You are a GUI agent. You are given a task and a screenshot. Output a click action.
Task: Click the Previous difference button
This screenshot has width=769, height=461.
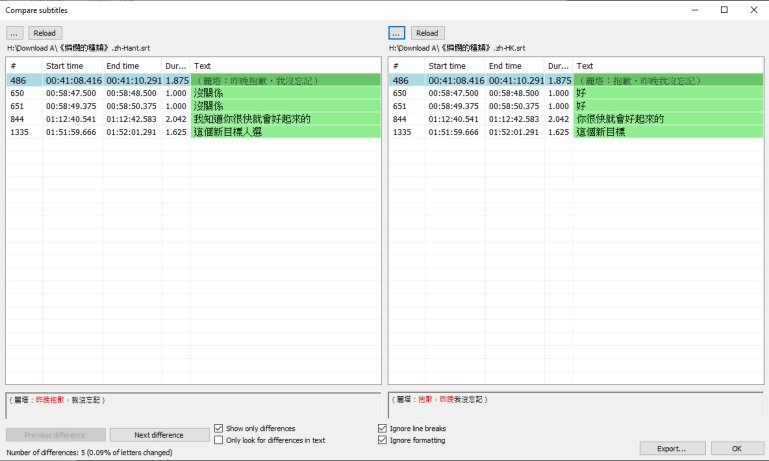tap(55, 435)
